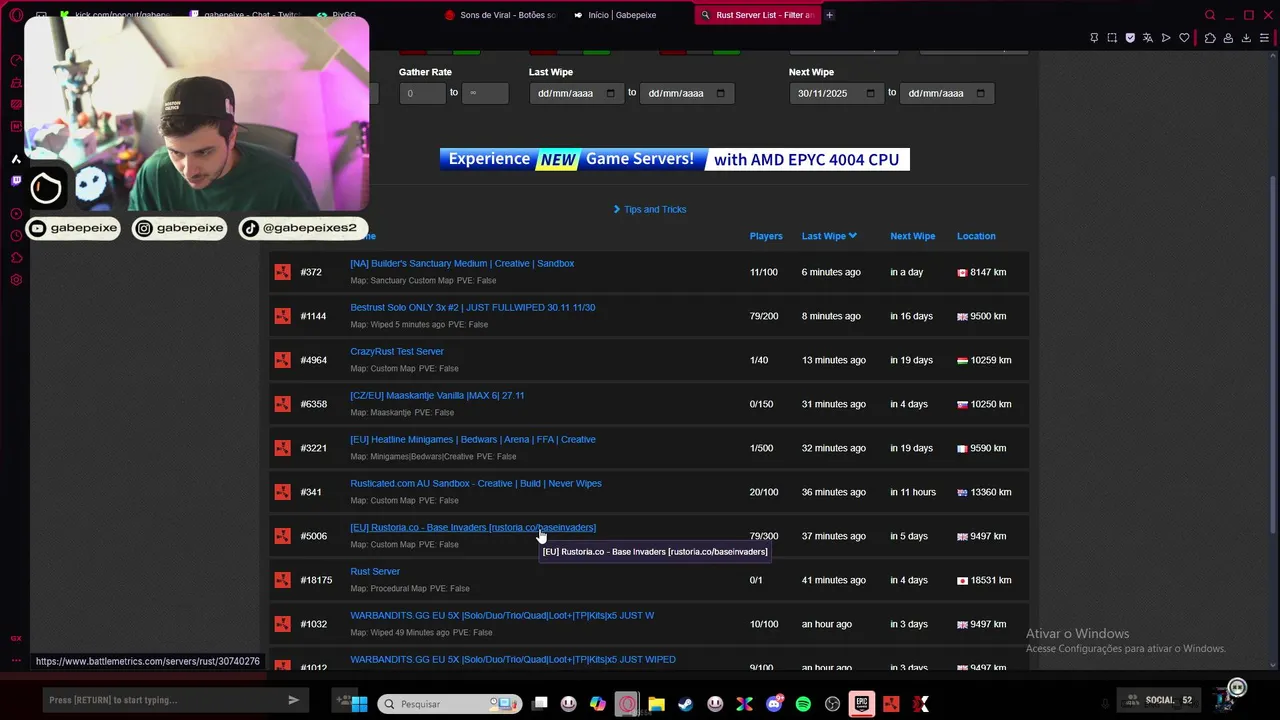The height and width of the screenshot is (720, 1280).
Task: Open the Twitch panel in the sidebar
Action: (x=16, y=181)
